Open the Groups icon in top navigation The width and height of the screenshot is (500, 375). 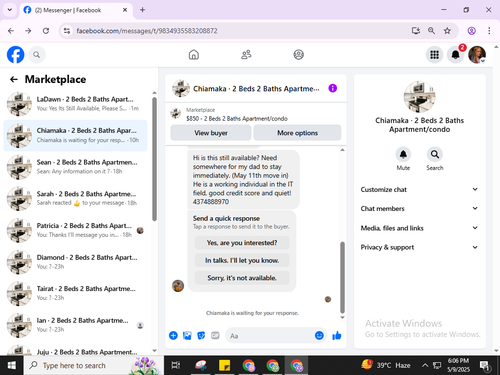pyautogui.click(x=298, y=55)
